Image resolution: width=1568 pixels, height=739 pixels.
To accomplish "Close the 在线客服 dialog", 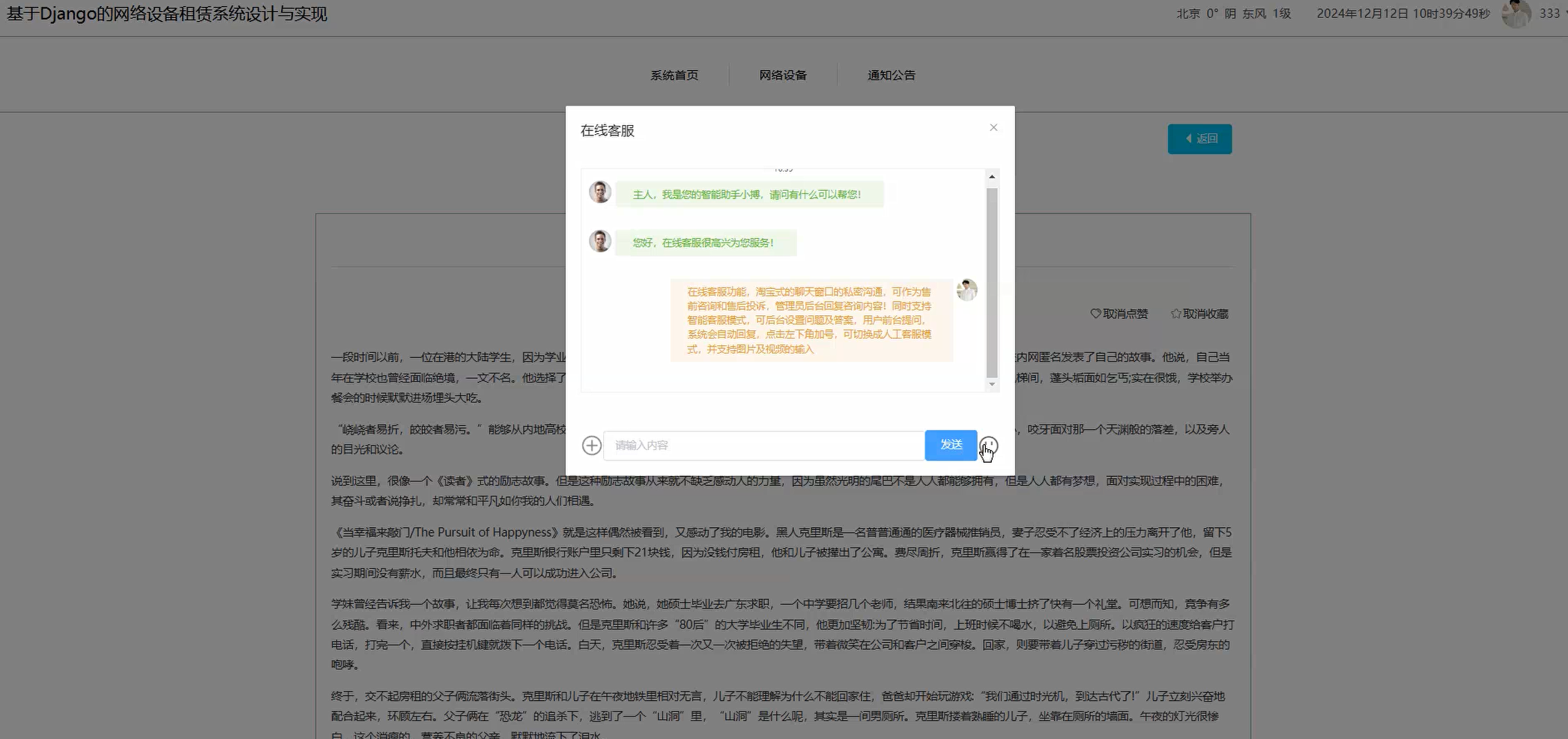I will pos(993,127).
